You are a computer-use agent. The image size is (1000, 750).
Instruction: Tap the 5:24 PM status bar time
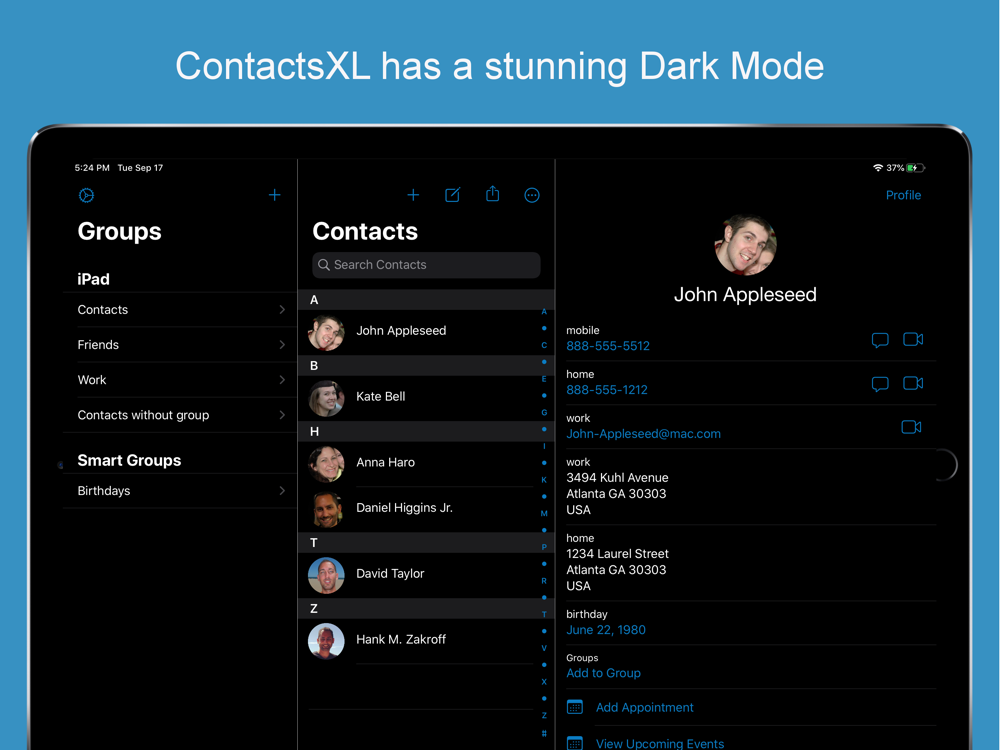click(92, 168)
